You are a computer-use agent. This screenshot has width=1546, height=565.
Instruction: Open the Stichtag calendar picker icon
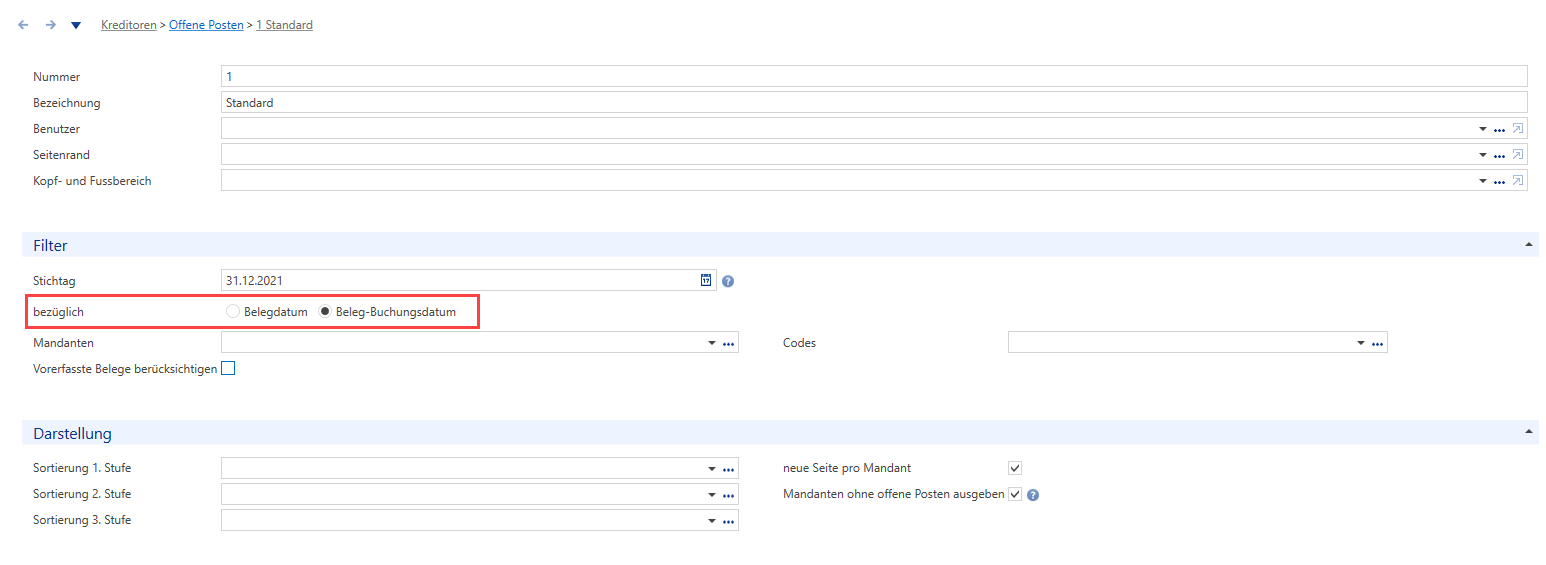pos(706,280)
